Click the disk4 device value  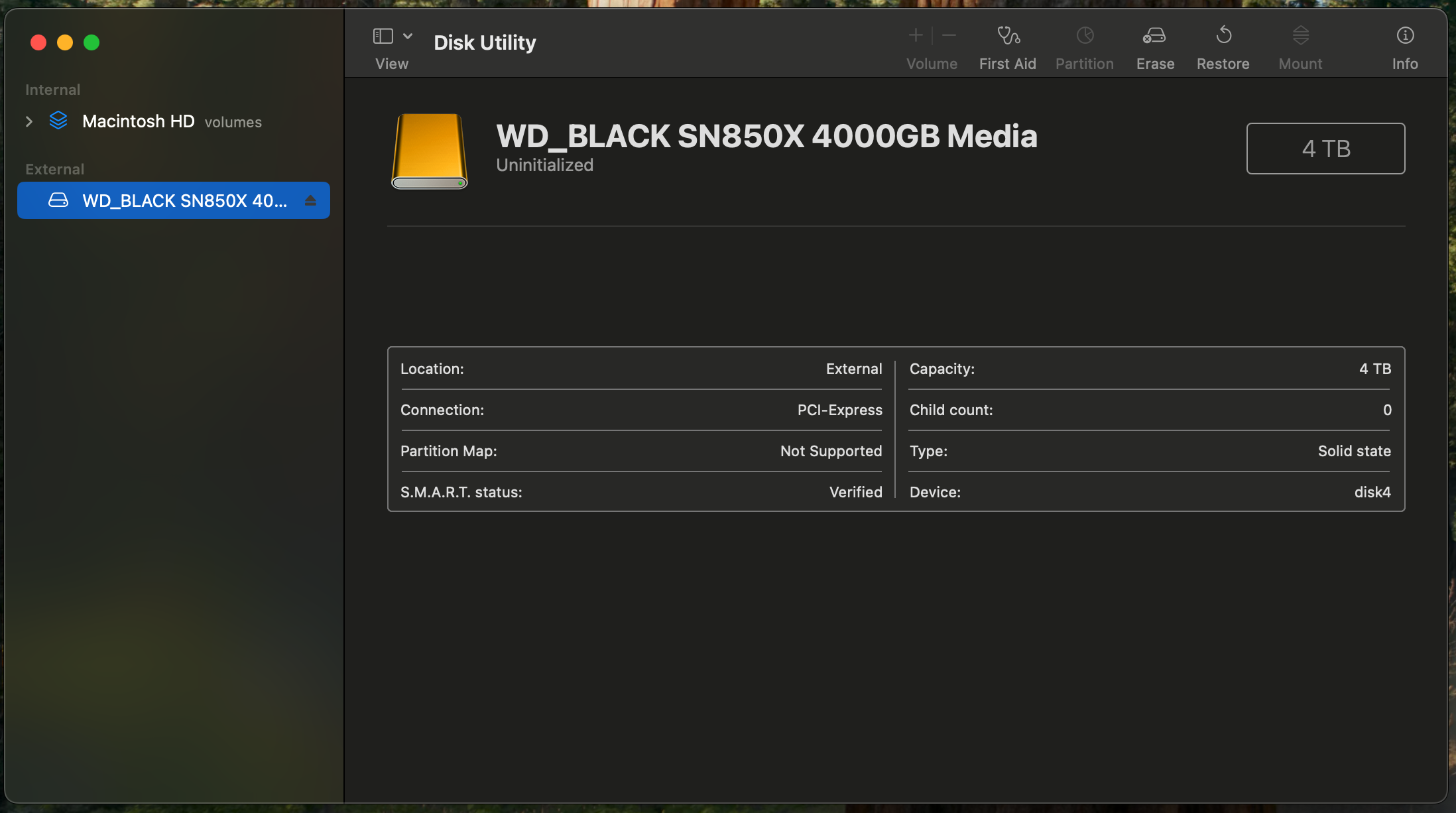click(1372, 492)
